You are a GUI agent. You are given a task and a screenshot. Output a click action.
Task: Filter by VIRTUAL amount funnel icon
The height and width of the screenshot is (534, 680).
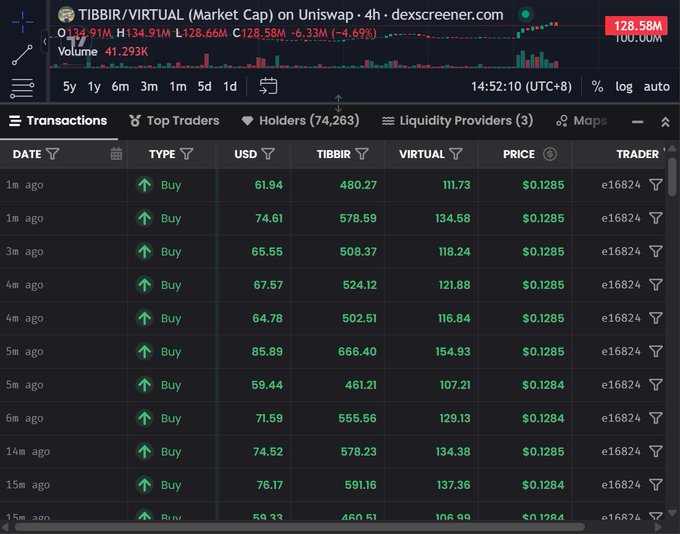[456, 154]
